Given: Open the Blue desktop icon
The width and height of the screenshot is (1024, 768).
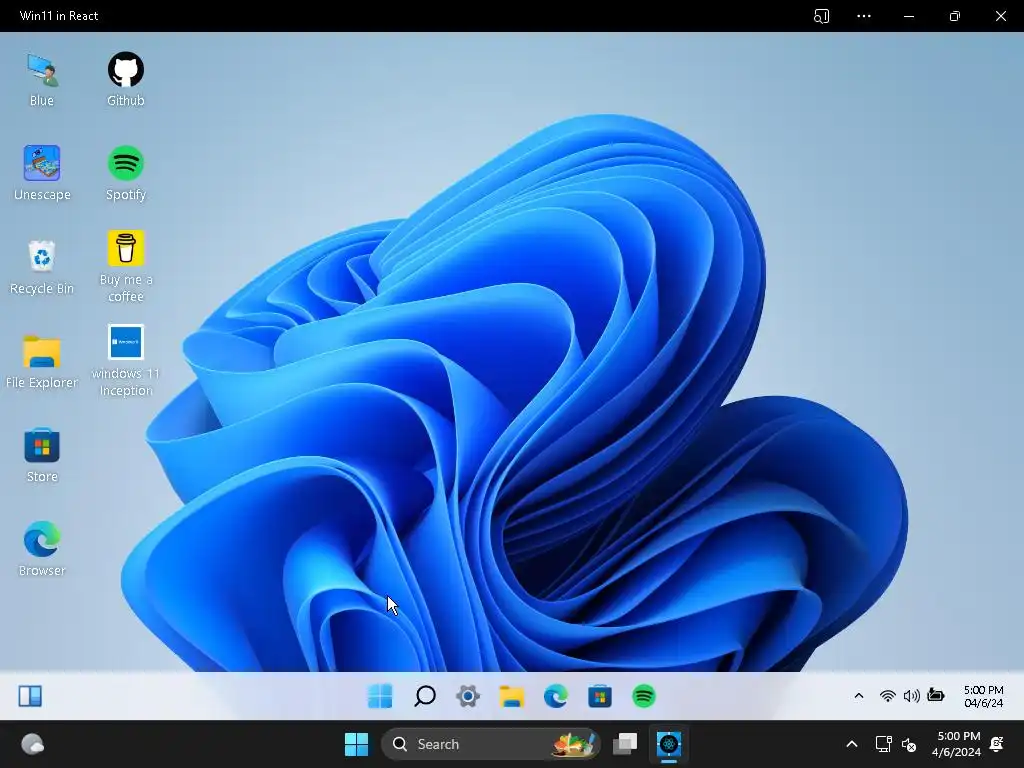Looking at the screenshot, I should [42, 80].
